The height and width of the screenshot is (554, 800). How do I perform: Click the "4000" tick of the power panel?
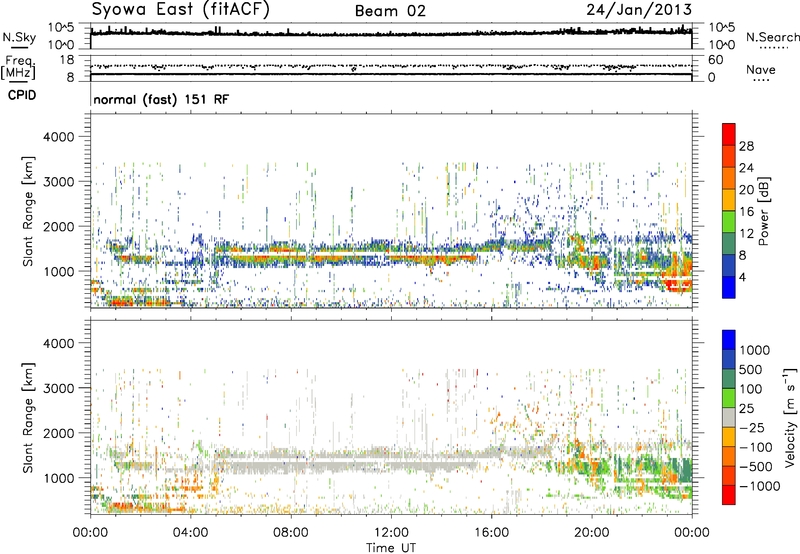pyautogui.click(x=58, y=137)
